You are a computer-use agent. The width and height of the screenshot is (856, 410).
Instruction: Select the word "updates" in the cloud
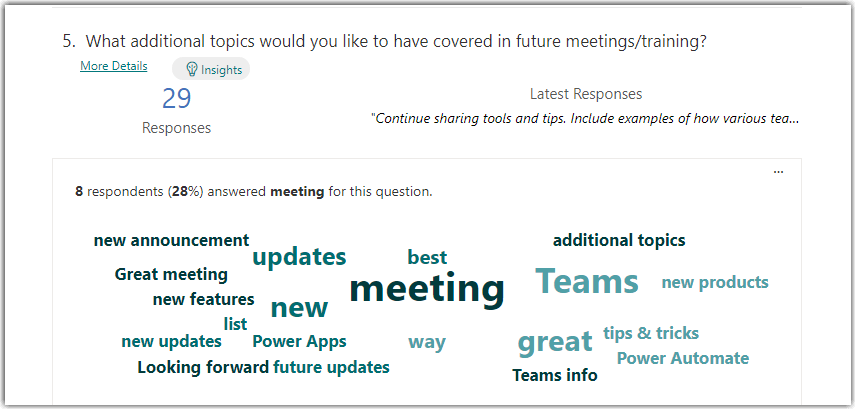click(299, 257)
